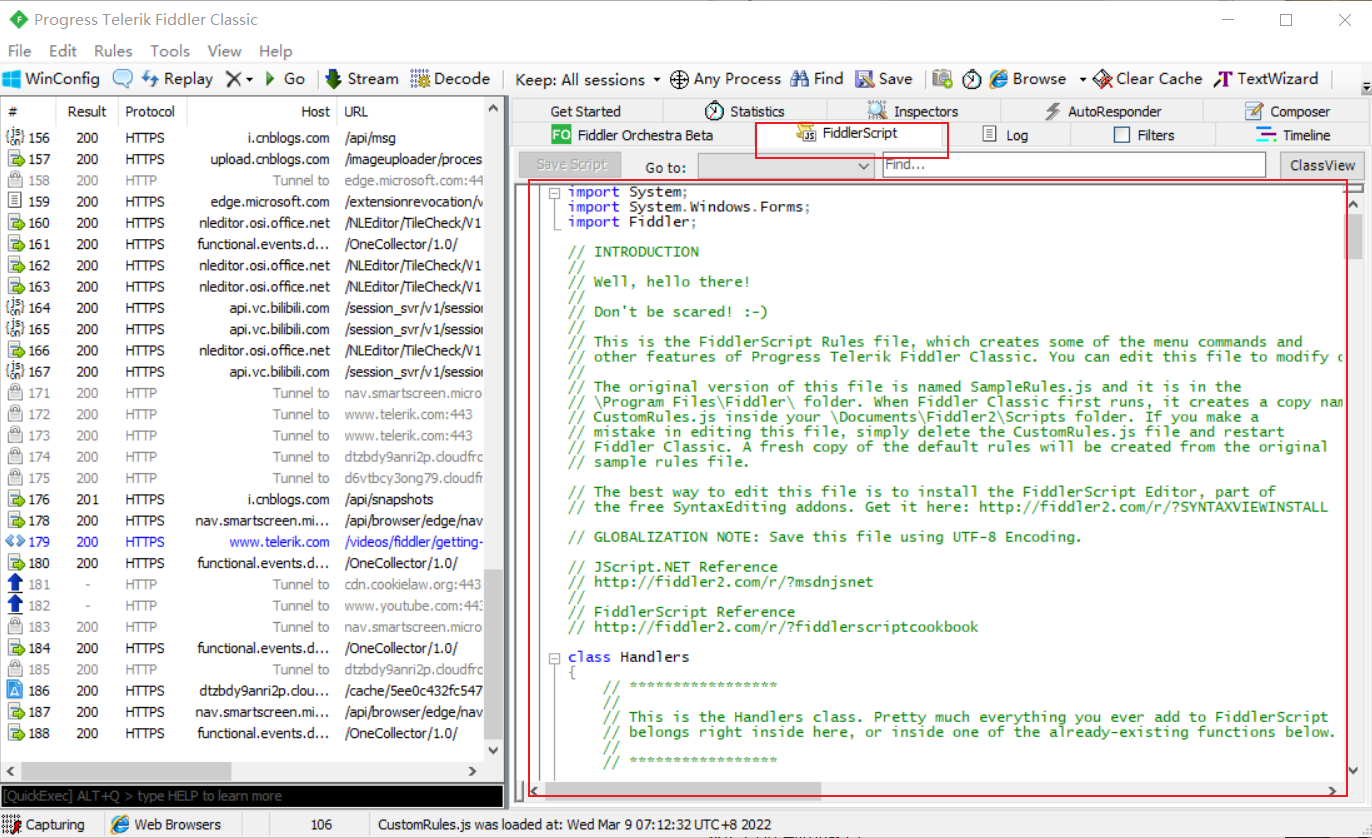Open Find sessions binoculars tool
Viewport: 1372px width, 838px height.
coord(816,79)
